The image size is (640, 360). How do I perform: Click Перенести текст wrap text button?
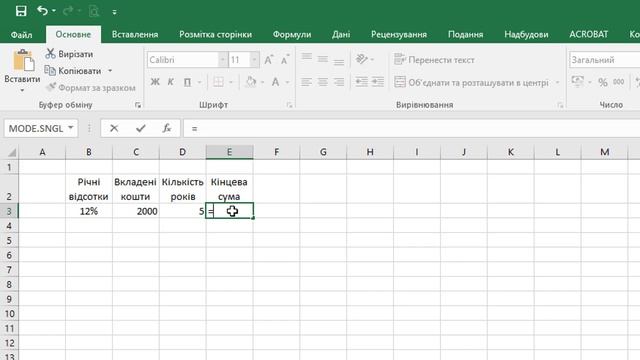434,60
